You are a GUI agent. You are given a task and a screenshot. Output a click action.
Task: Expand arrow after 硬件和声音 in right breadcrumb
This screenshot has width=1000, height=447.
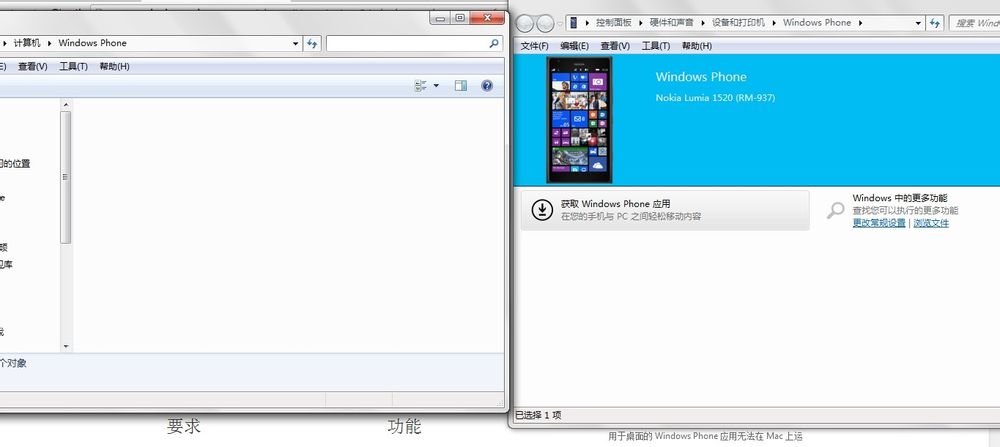tap(703, 23)
